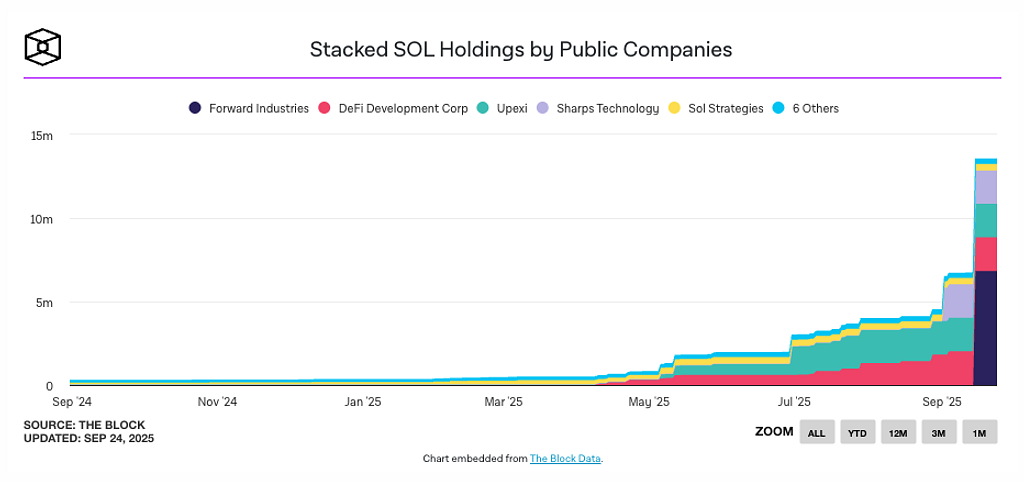Toggle the 6 Others legend entry
The width and height of the screenshot is (1024, 482).
click(815, 108)
